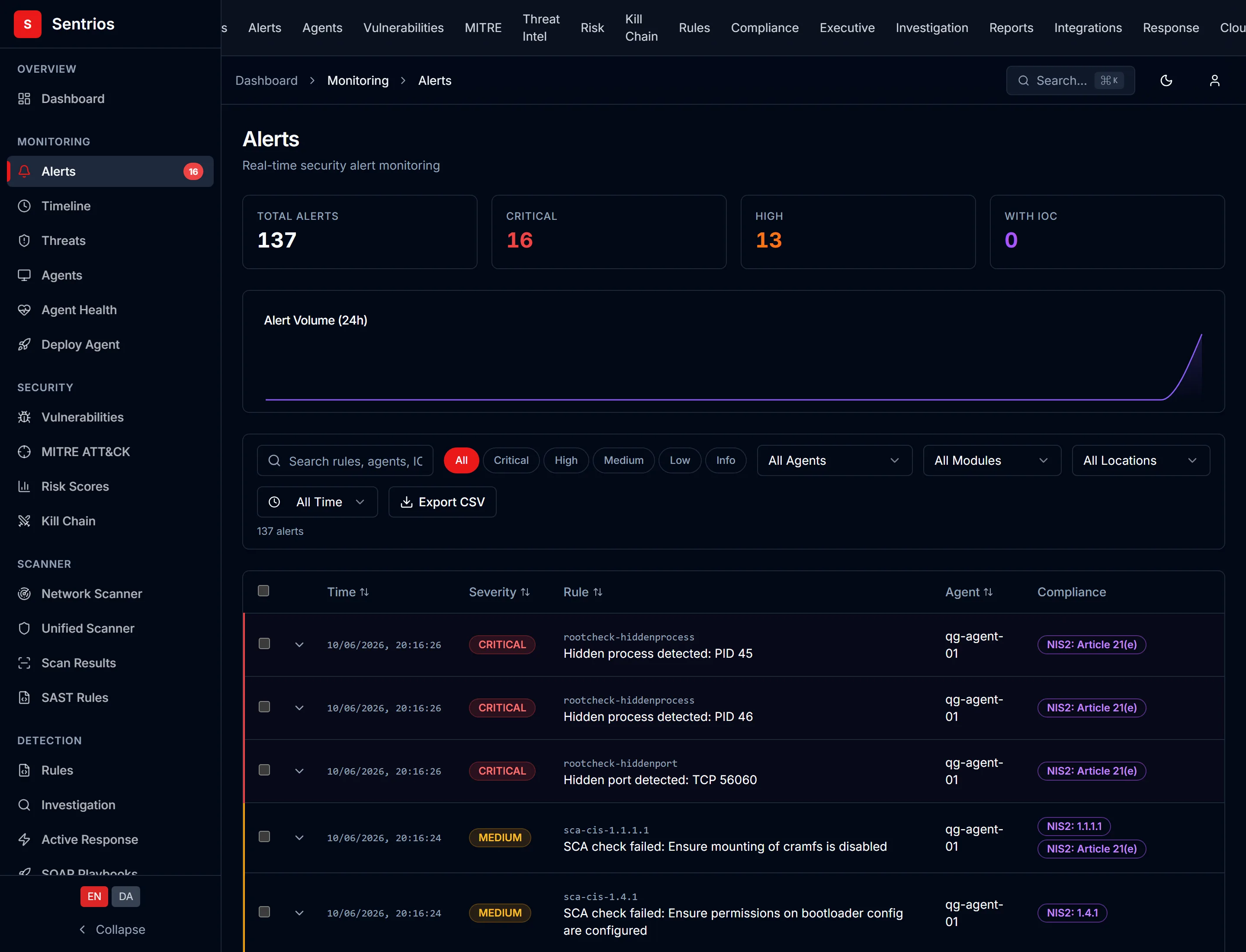Expand the cramfs SCA check row

pyautogui.click(x=299, y=837)
